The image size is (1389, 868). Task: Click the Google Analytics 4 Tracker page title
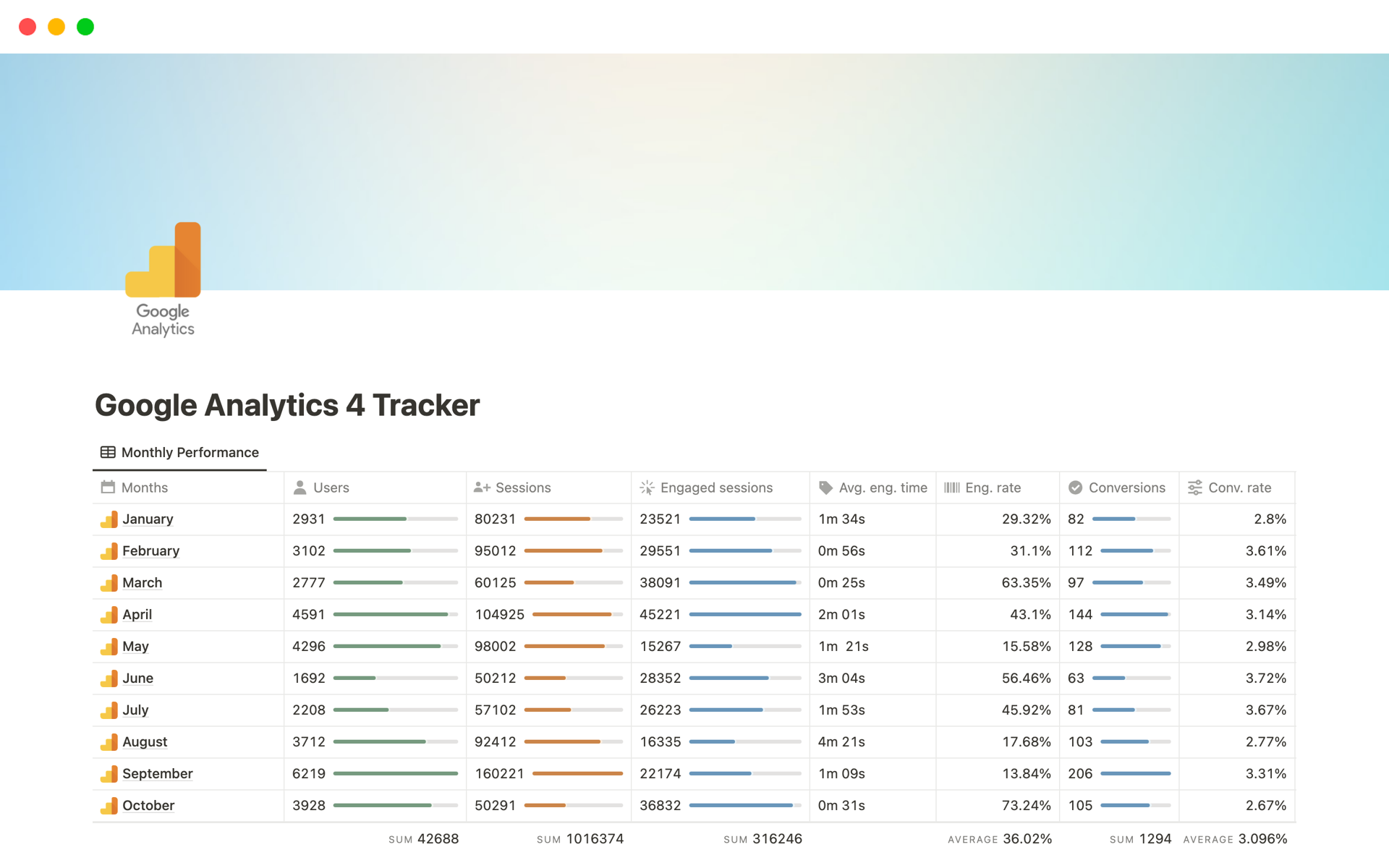[x=287, y=405]
